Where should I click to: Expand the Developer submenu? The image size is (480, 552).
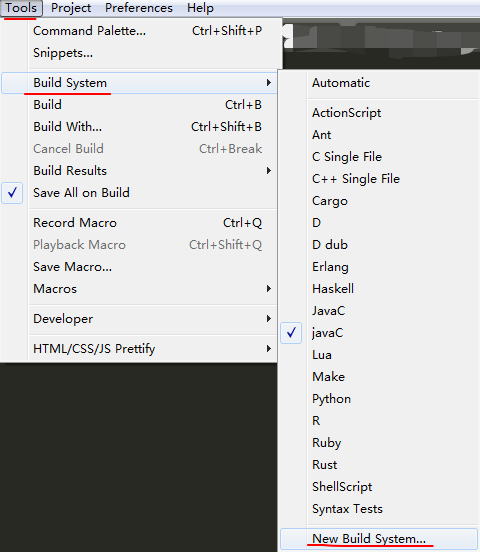(139, 319)
